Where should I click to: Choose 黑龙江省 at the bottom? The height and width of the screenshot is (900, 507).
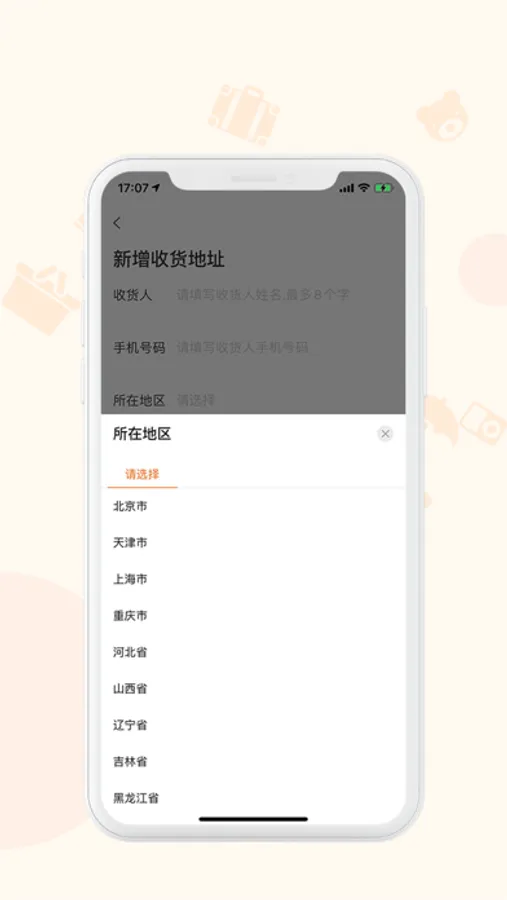(x=253, y=798)
